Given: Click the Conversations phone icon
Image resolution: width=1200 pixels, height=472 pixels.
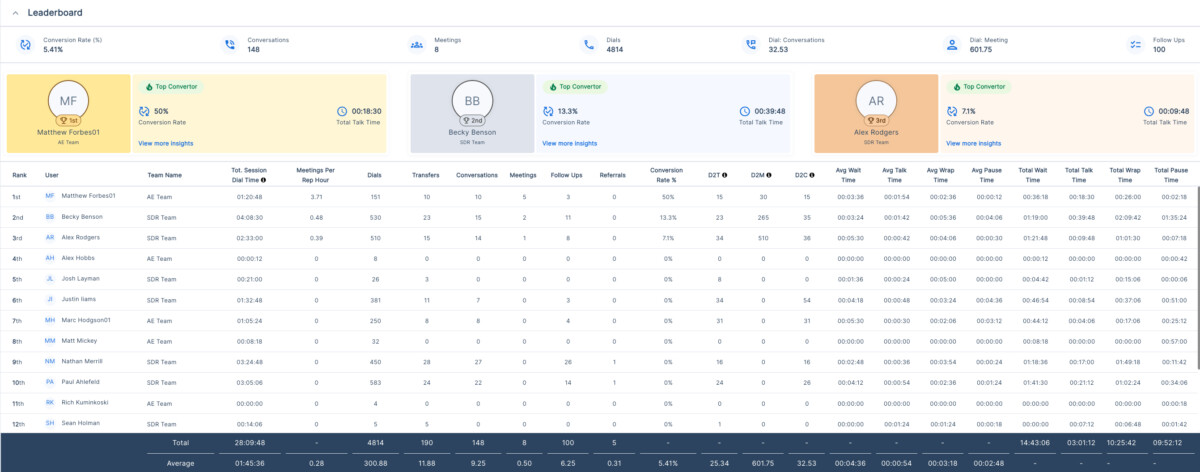Looking at the screenshot, I should pos(230,44).
